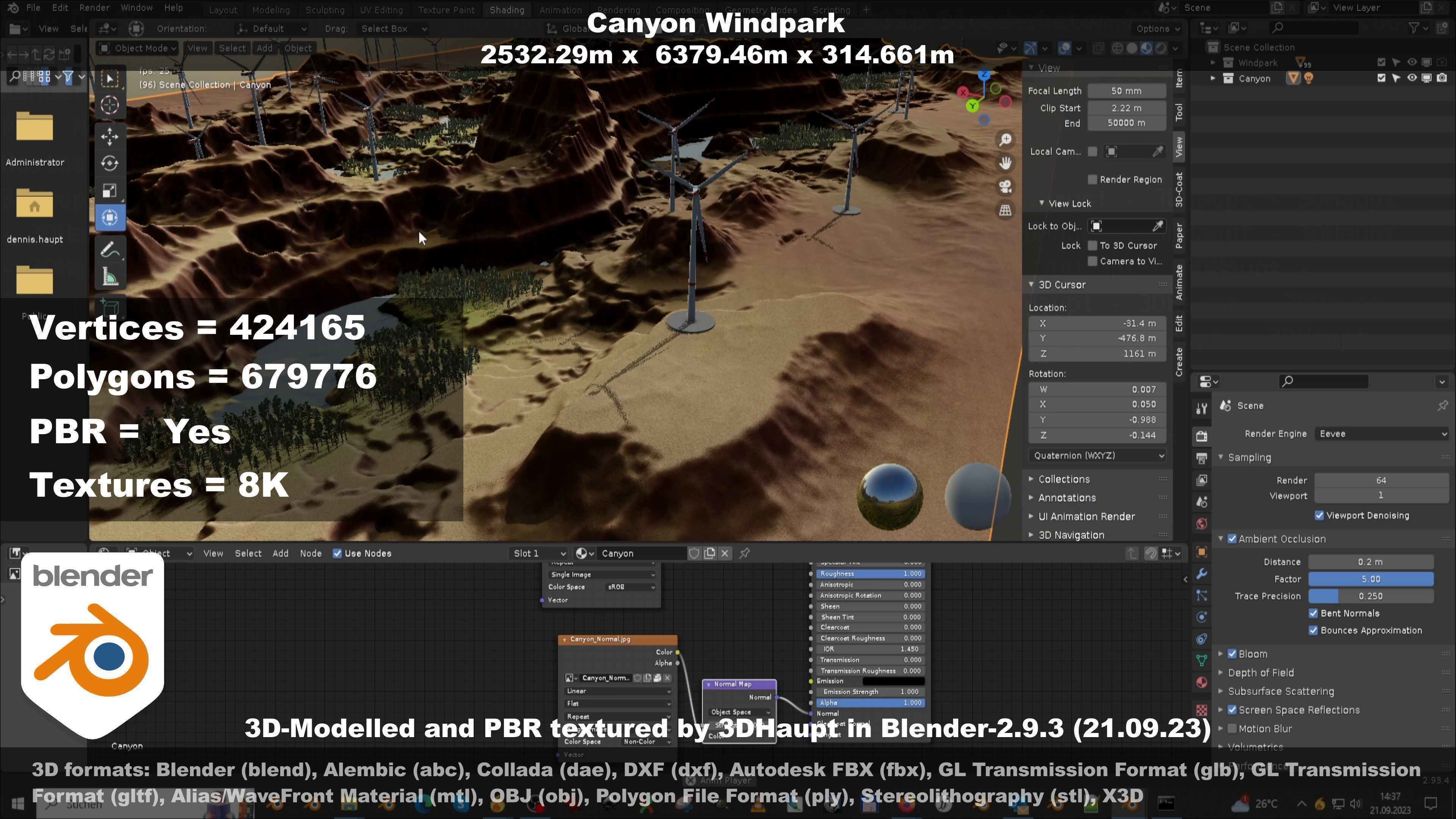Enable Motion Blur checkbox
Viewport: 1456px width, 819px height.
coord(1232,728)
